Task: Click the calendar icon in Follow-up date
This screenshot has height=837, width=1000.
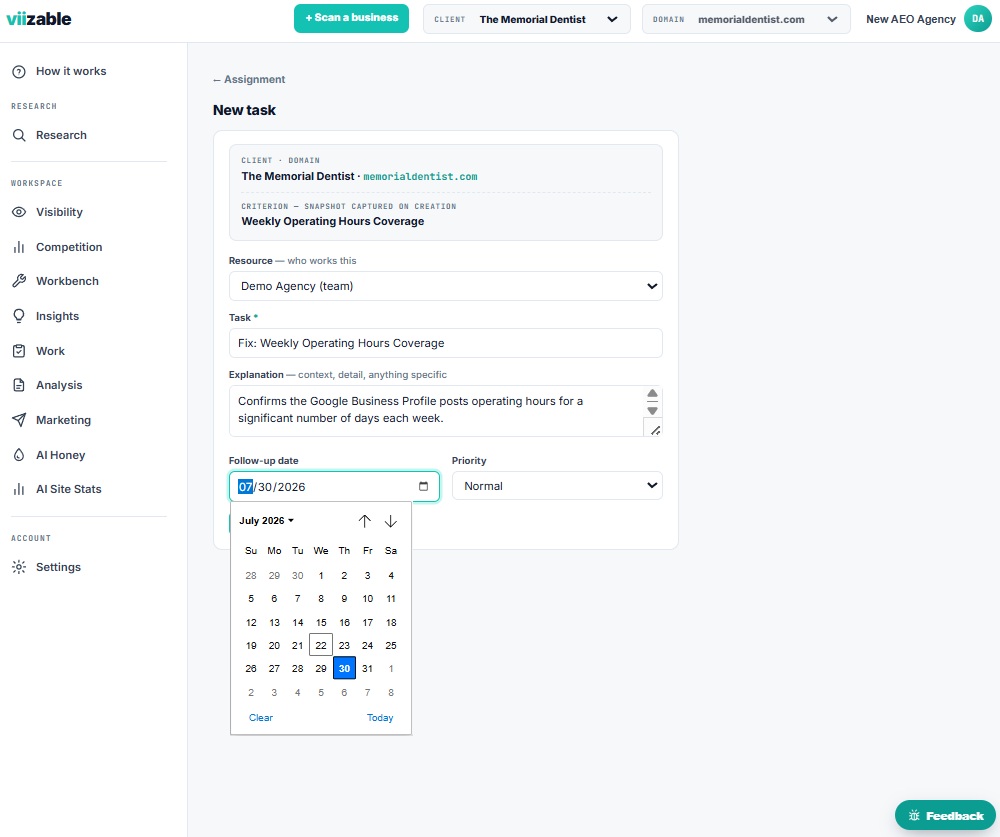Action: (423, 486)
